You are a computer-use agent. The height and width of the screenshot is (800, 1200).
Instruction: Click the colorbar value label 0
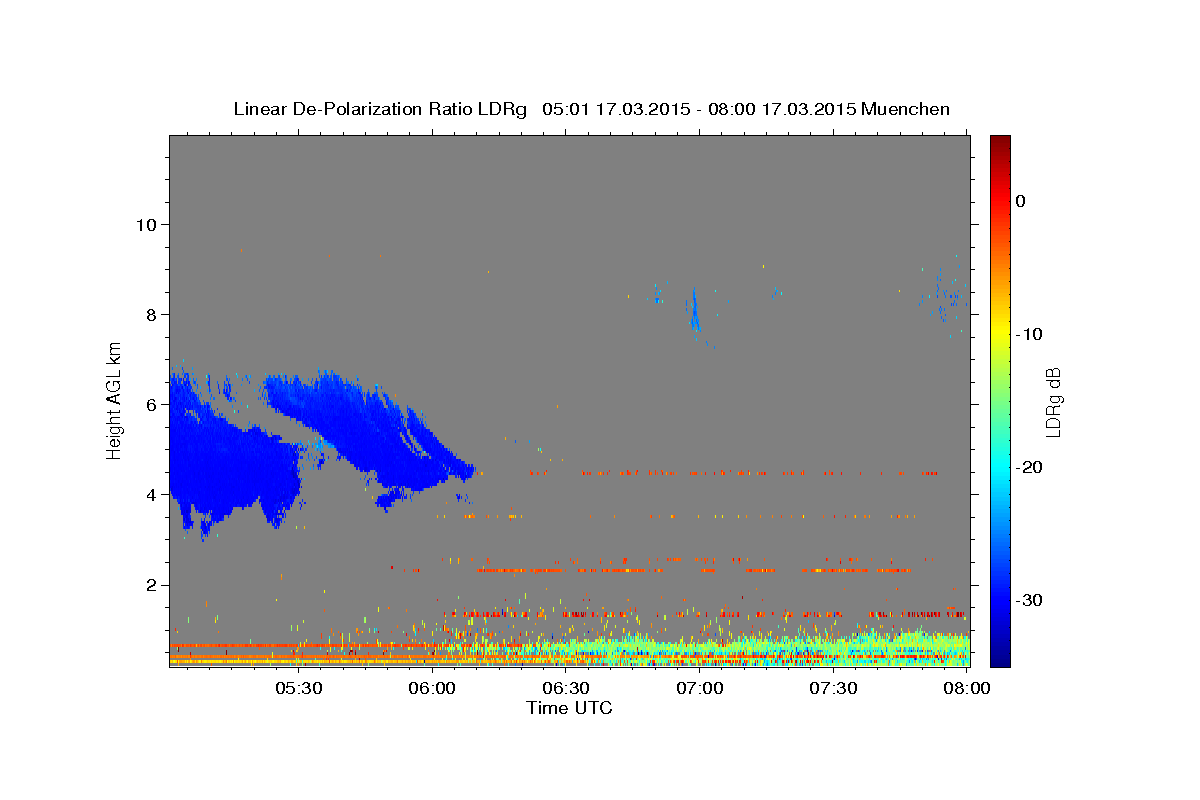point(1021,201)
